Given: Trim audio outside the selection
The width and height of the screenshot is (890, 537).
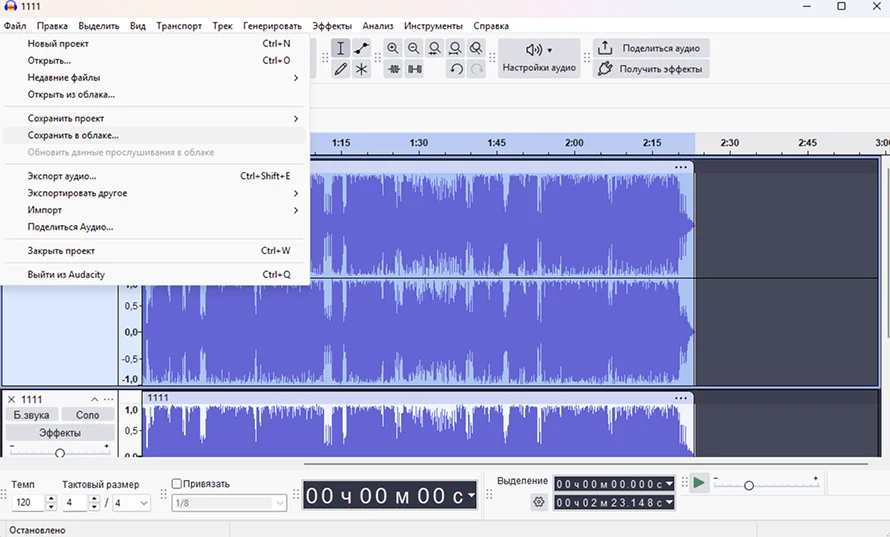Looking at the screenshot, I should coord(393,69).
